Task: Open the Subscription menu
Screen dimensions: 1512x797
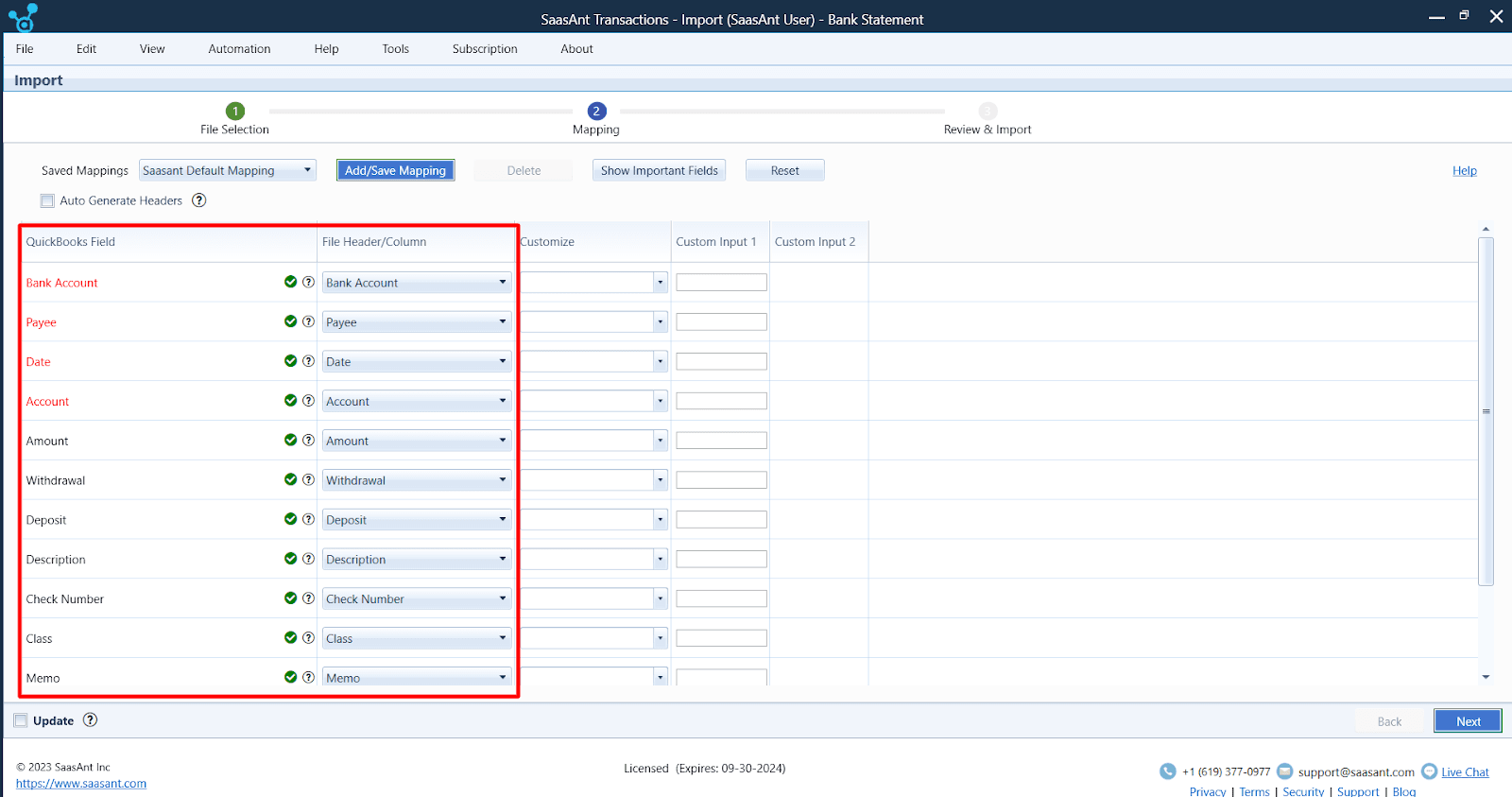Action: click(x=485, y=49)
